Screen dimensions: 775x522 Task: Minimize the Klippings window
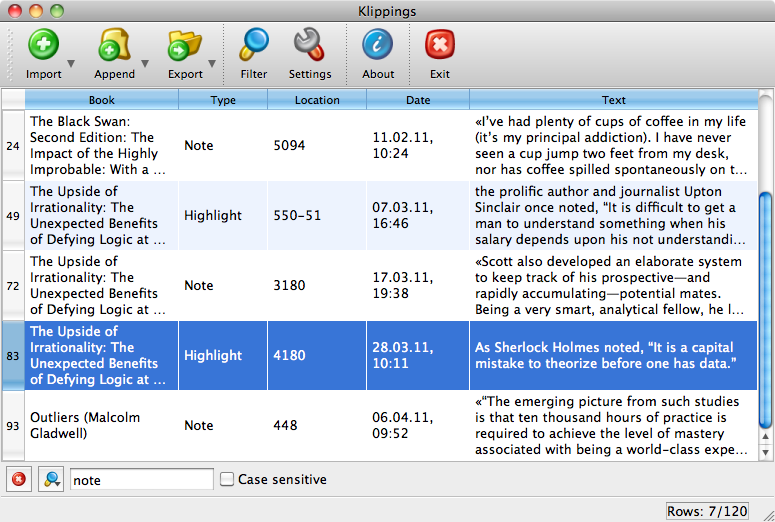tap(36, 11)
